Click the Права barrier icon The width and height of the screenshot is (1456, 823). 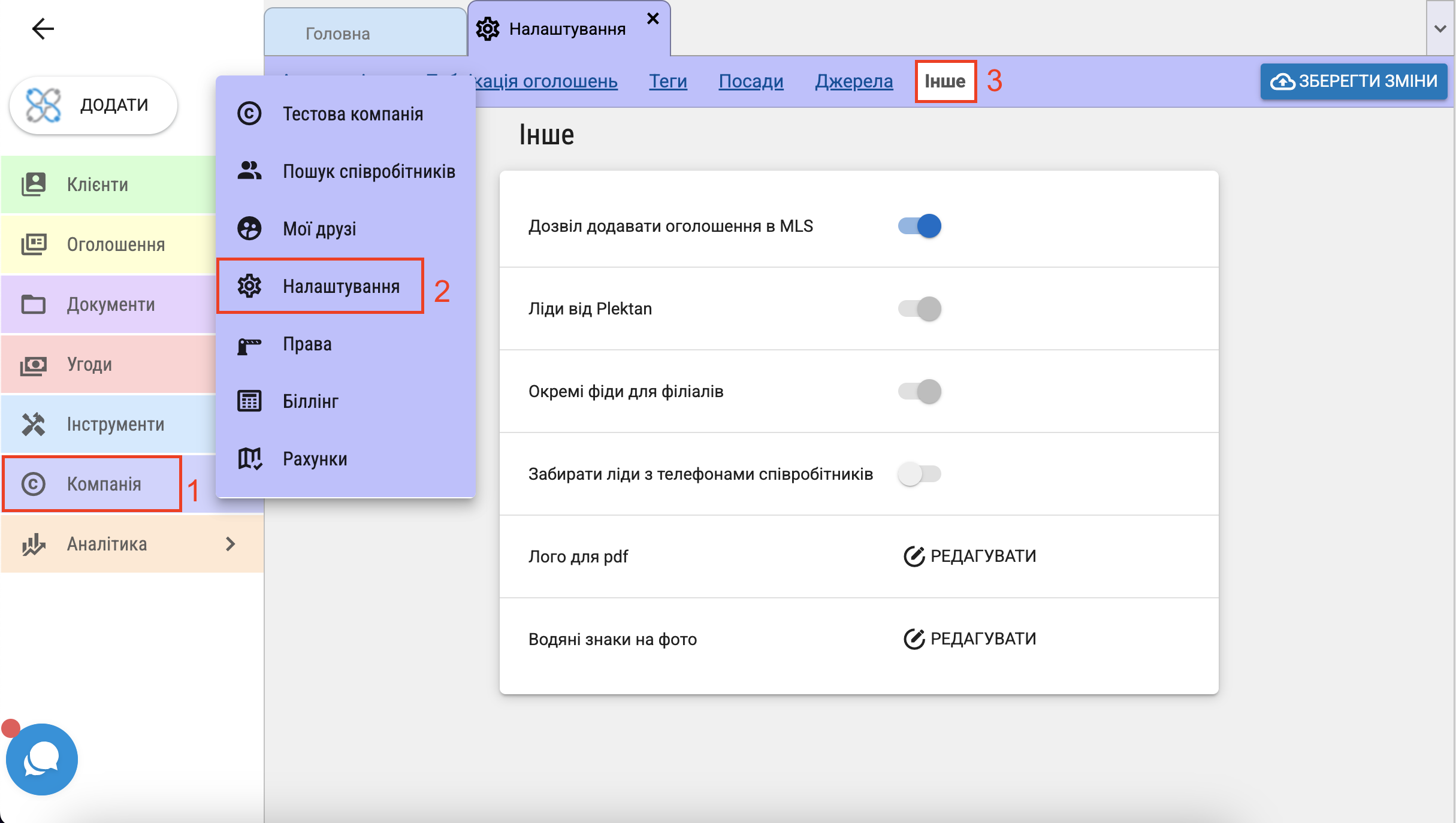[249, 346]
